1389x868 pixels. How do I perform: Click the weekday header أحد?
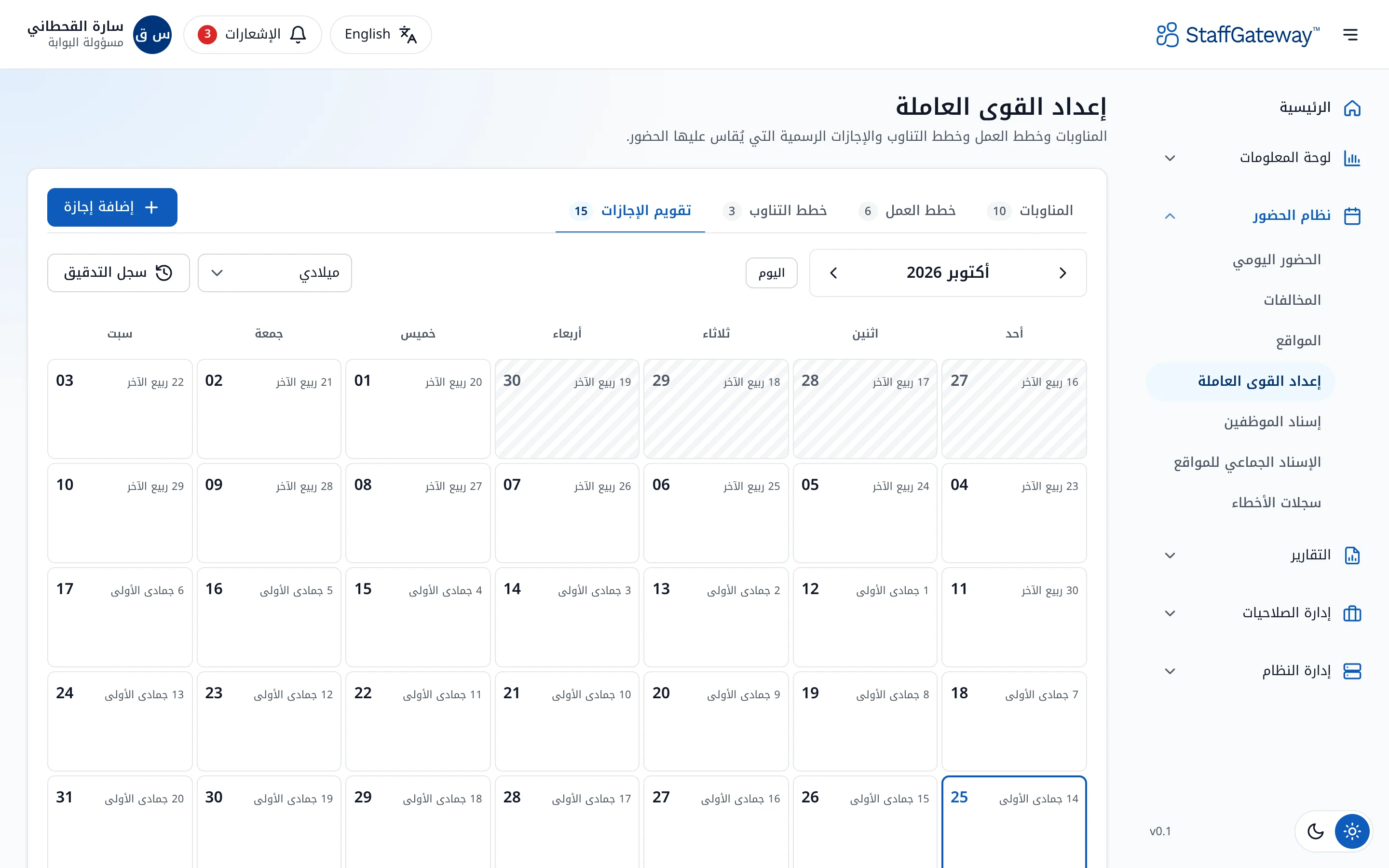coord(1014,334)
